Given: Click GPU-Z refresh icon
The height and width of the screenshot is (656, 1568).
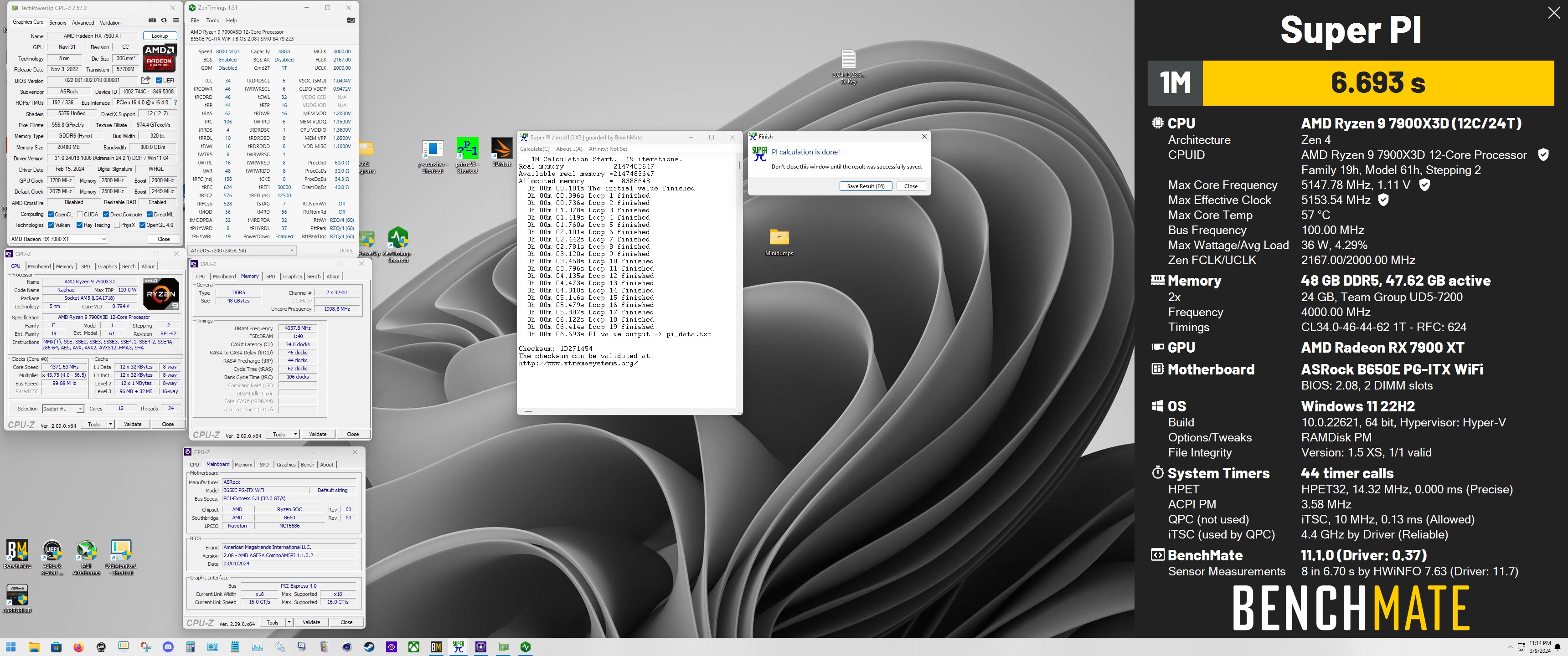Looking at the screenshot, I should (x=164, y=20).
